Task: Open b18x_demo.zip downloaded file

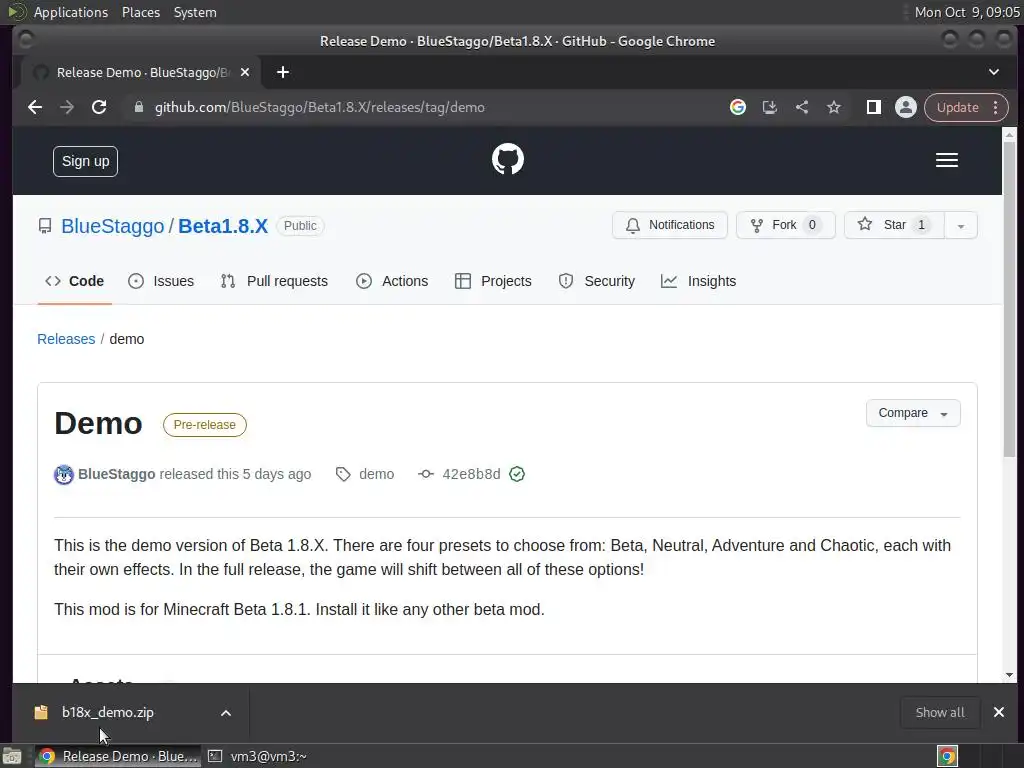Action: 108,712
